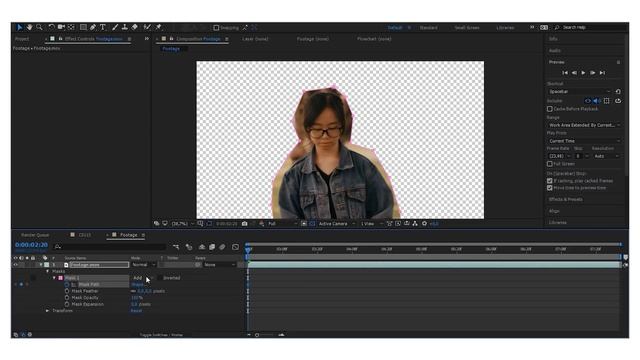Open the Align panel

click(x=554, y=211)
